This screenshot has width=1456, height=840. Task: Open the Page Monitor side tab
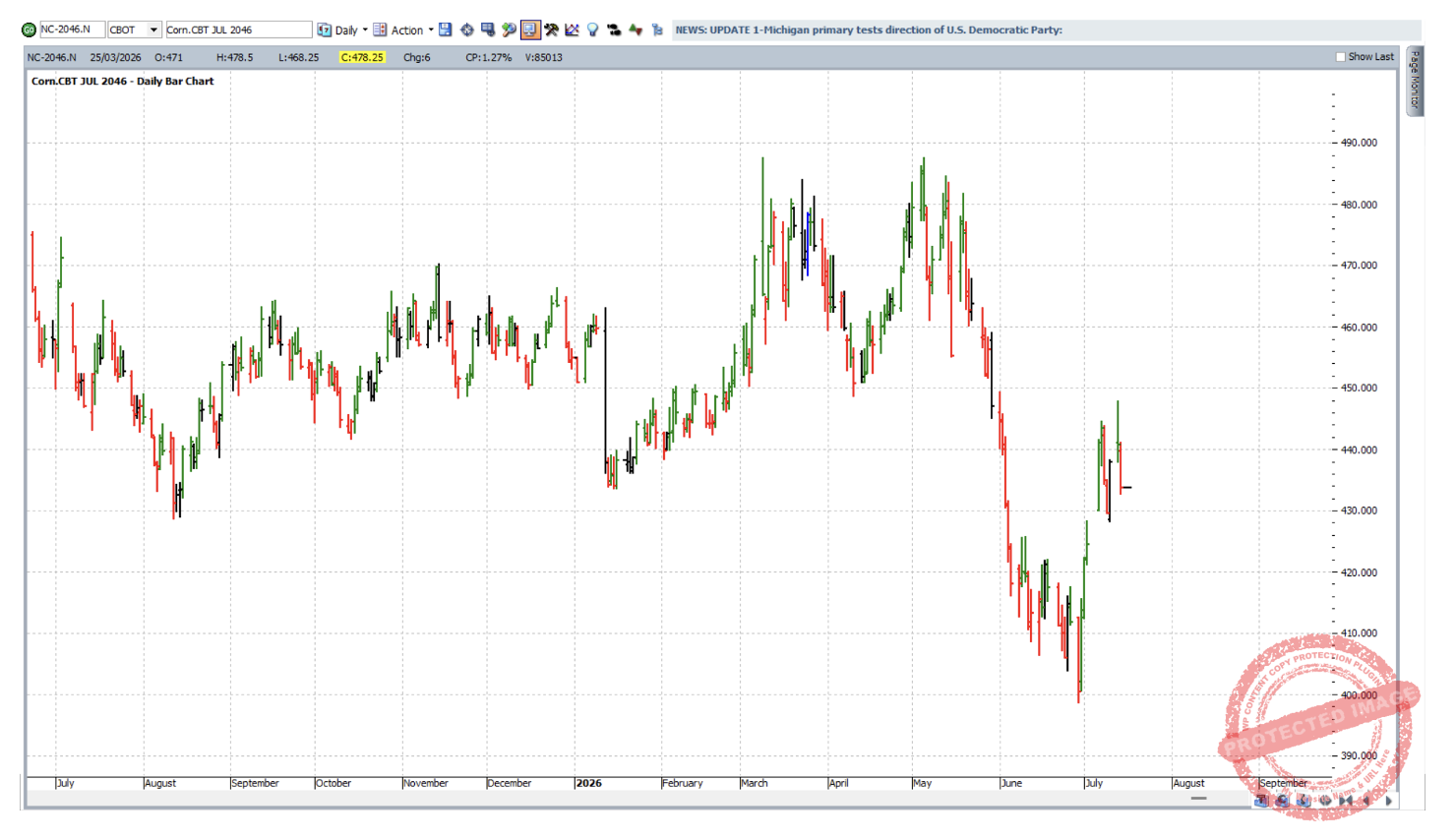click(x=1415, y=81)
